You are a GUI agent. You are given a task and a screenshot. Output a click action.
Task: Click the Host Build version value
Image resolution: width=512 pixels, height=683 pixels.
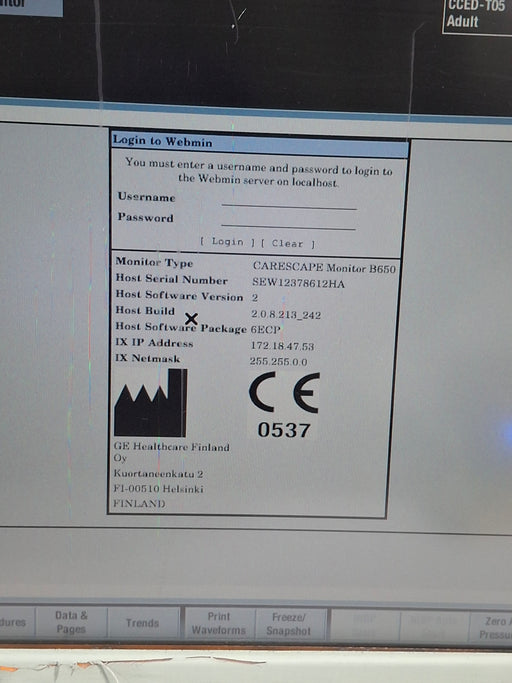tap(286, 314)
